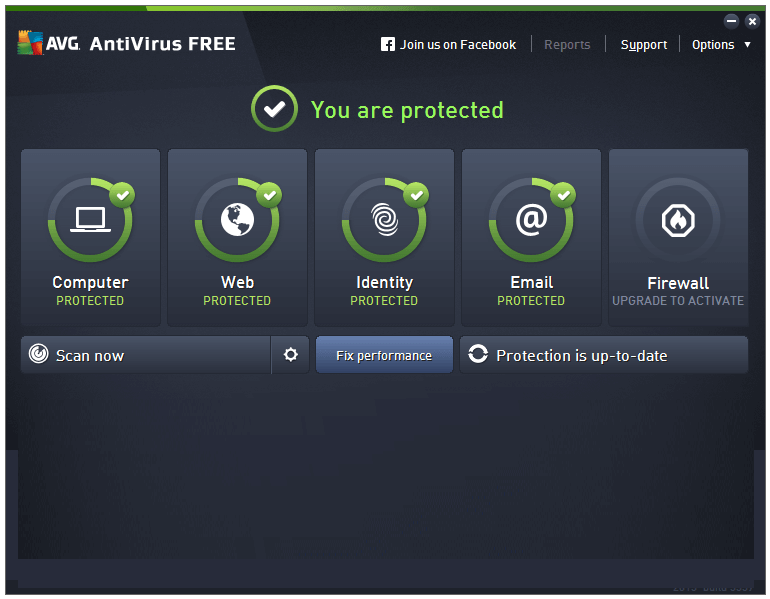Click the Scan now radar icon

[x=39, y=355]
